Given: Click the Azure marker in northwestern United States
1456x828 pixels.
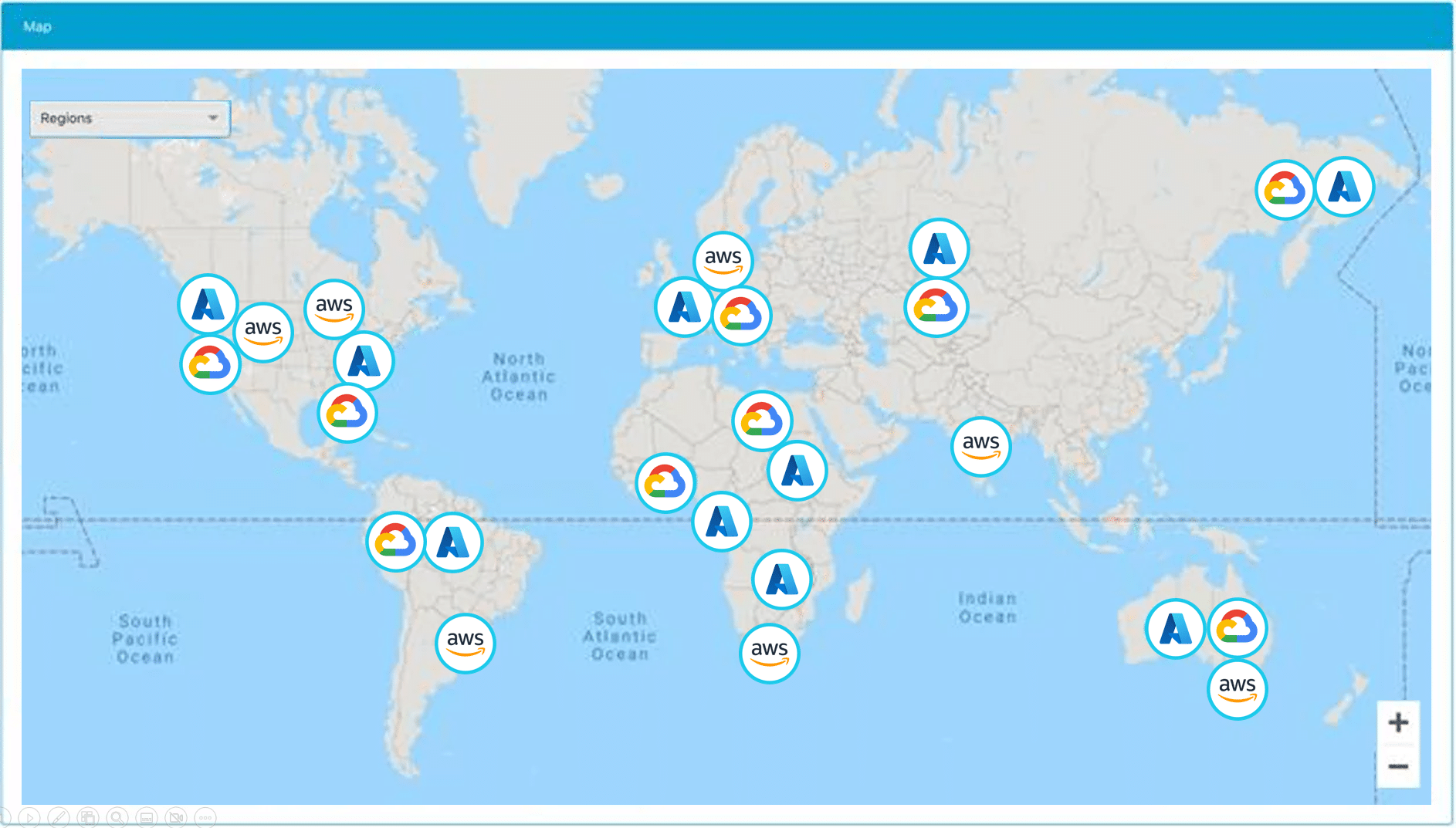Looking at the screenshot, I should [x=208, y=304].
